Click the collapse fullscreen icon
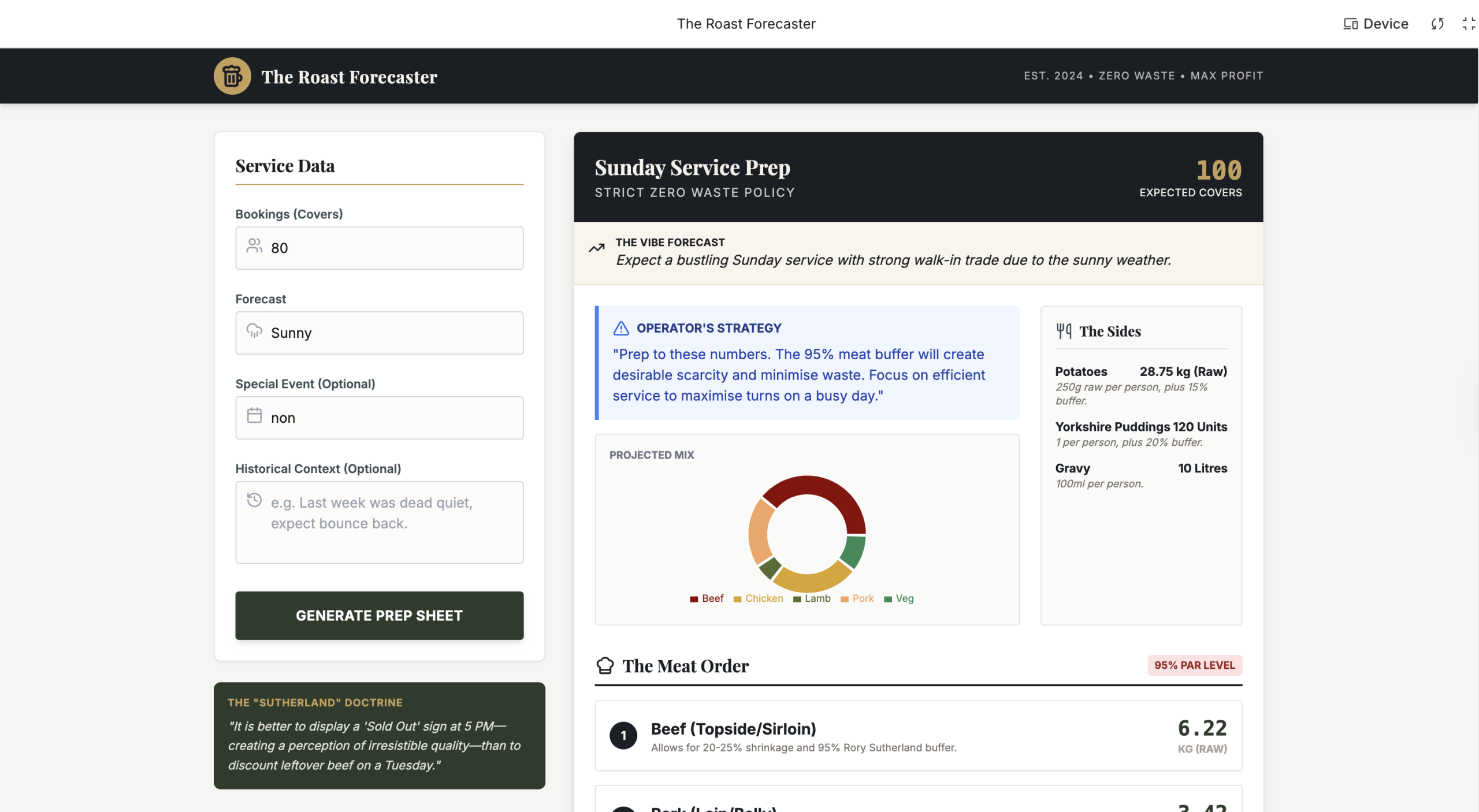Image resolution: width=1479 pixels, height=812 pixels. point(1468,24)
